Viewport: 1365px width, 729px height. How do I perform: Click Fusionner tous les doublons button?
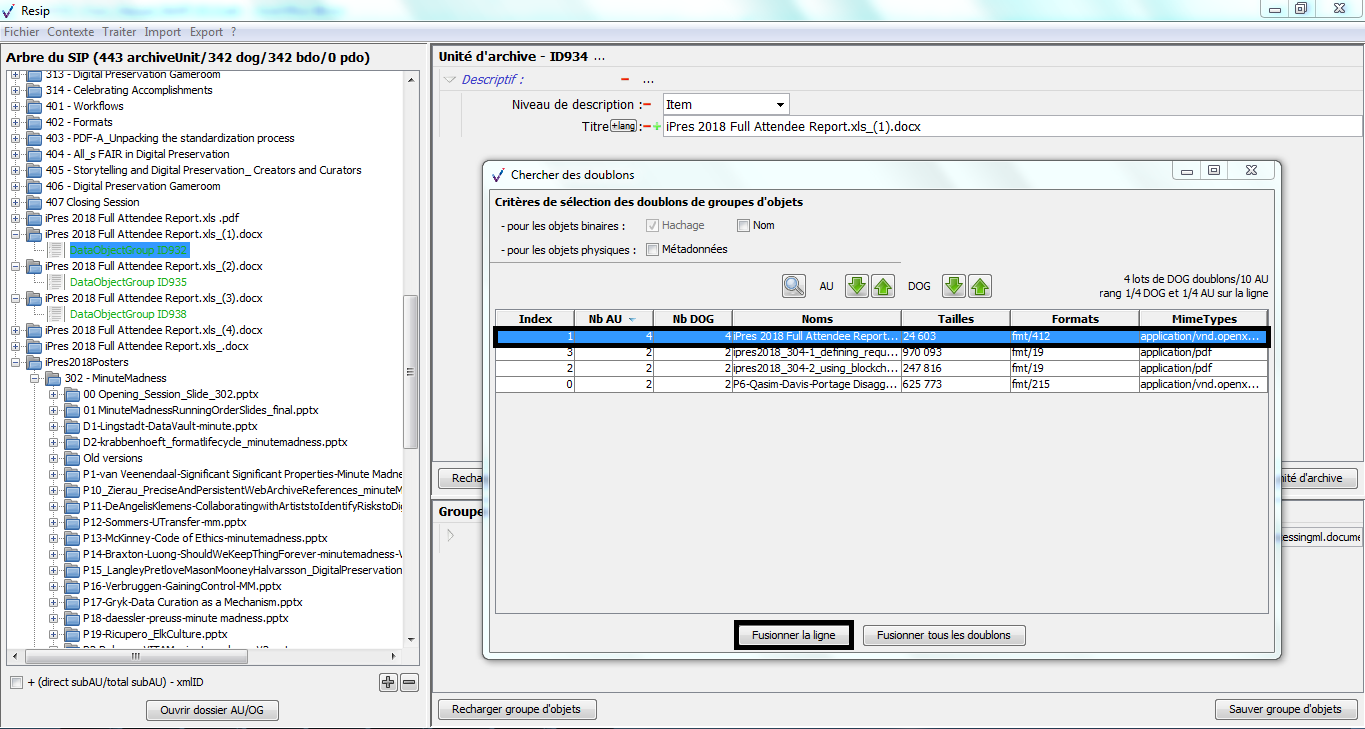point(944,635)
